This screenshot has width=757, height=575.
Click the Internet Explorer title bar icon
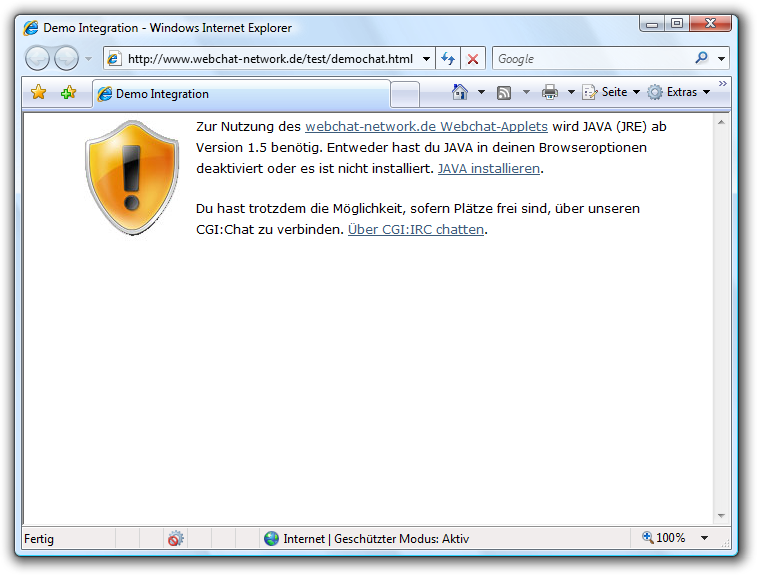point(31,28)
